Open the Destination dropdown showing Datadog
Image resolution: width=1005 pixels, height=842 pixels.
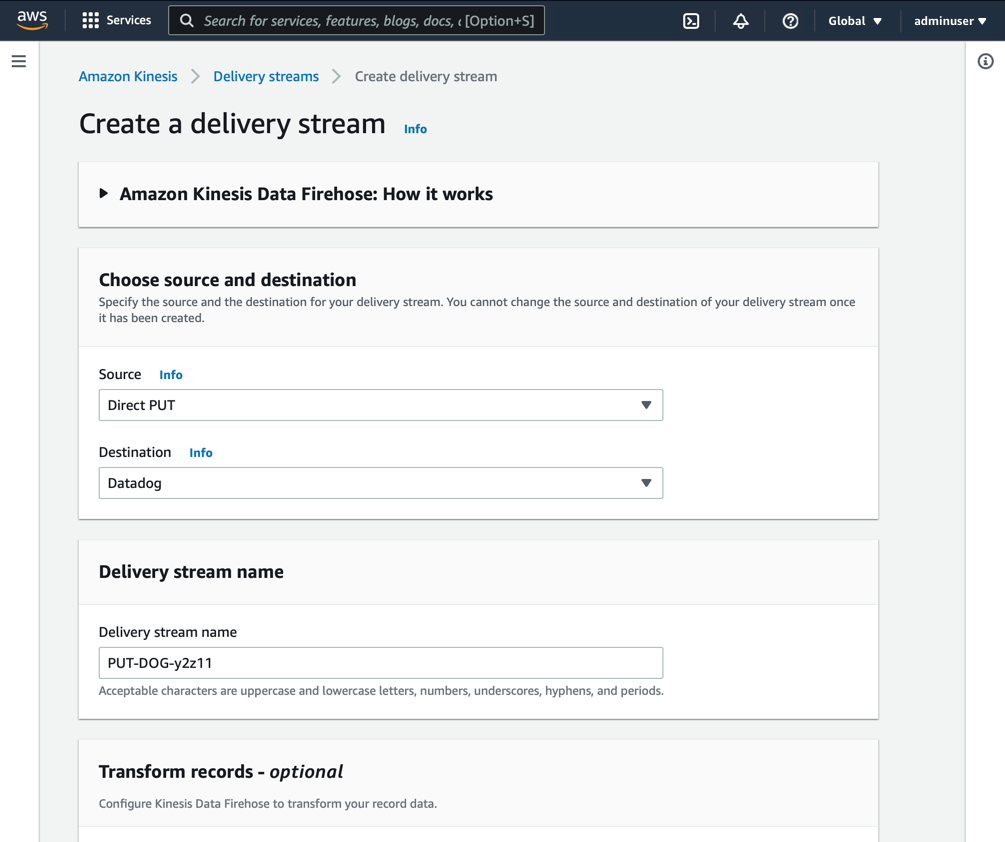pos(380,483)
